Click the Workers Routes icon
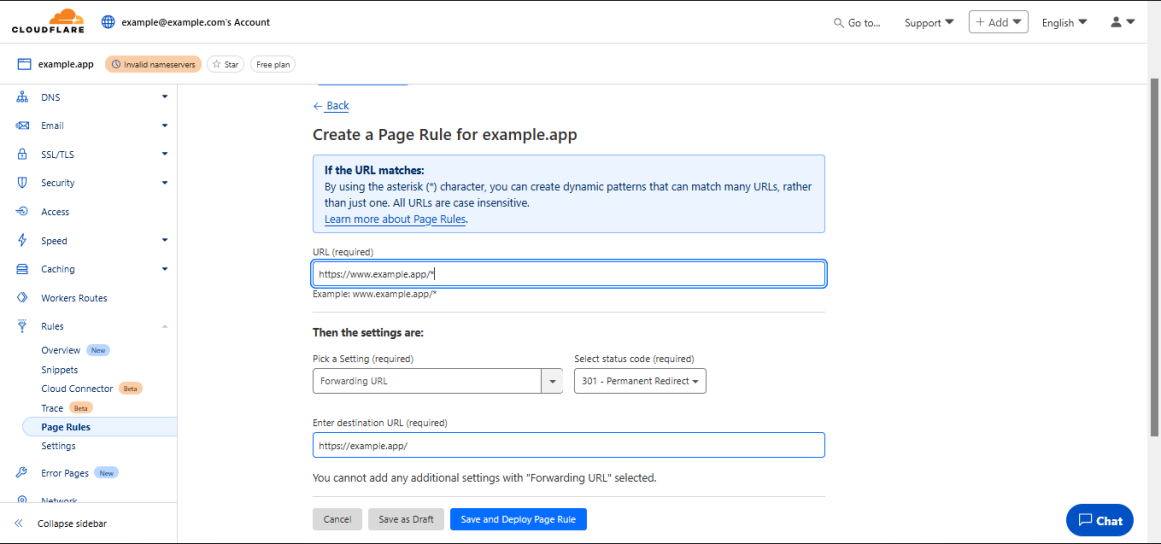The image size is (1161, 544). [22, 298]
